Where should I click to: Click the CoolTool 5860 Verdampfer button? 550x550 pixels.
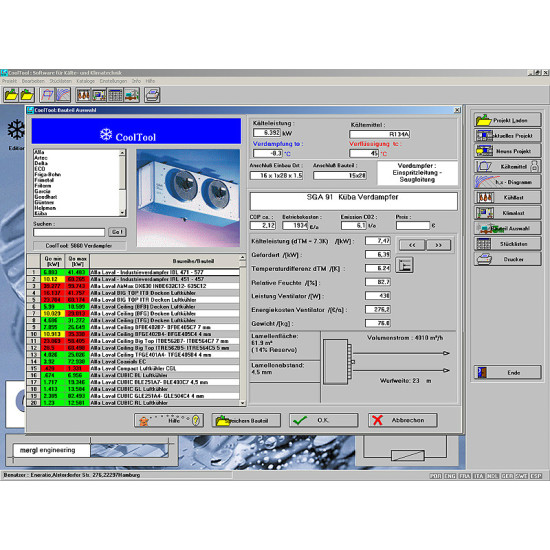pos(79,246)
